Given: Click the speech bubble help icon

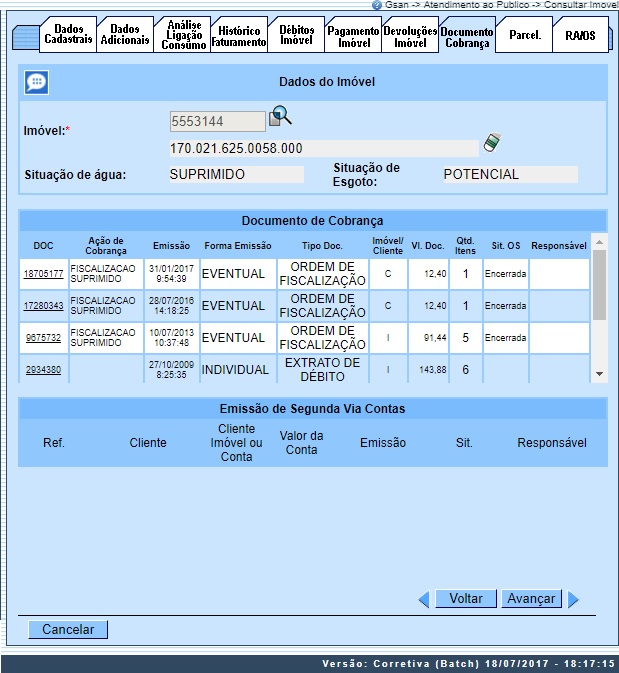Looking at the screenshot, I should 36,83.
